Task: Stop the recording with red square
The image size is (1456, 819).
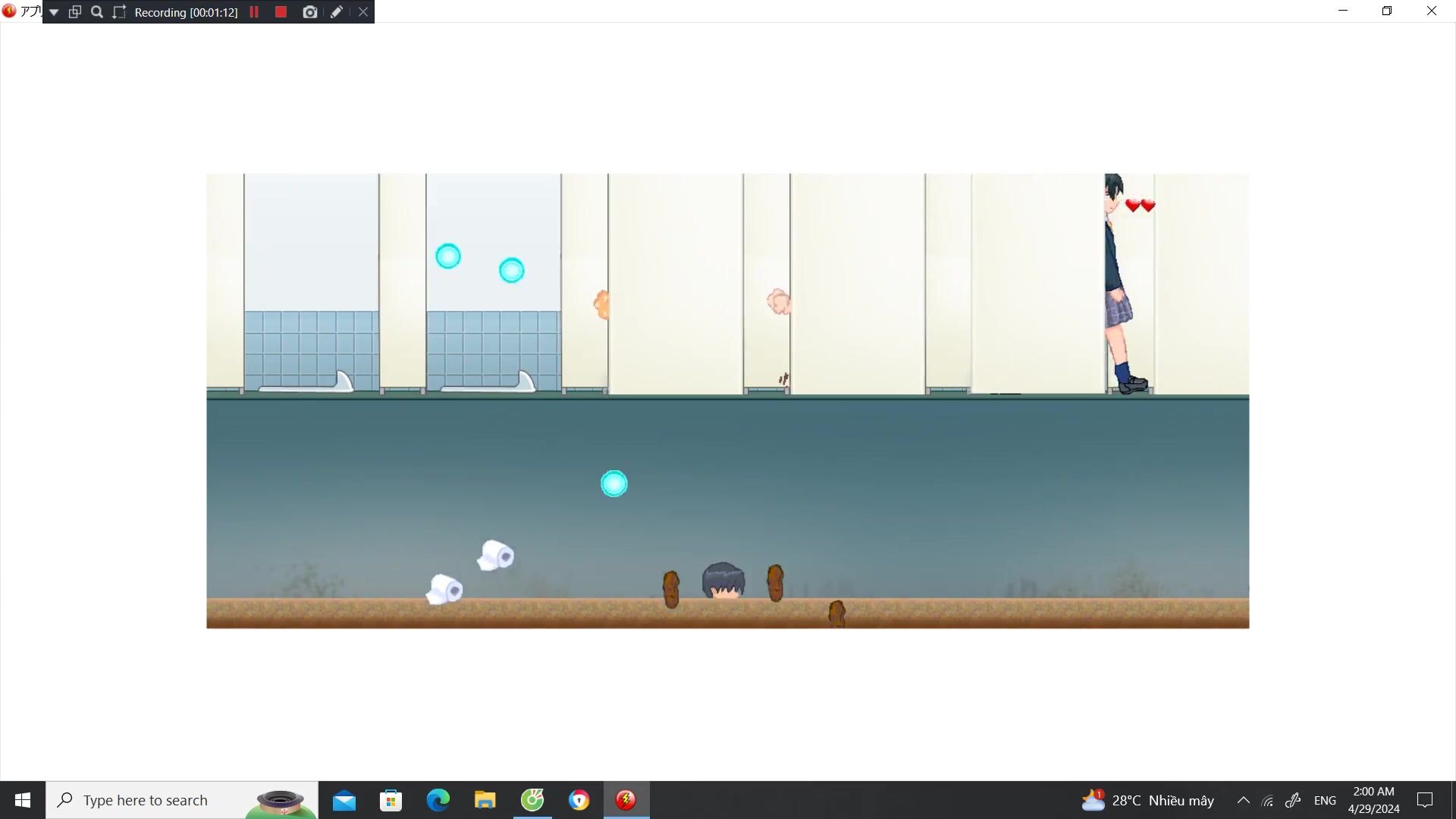Action: (281, 12)
